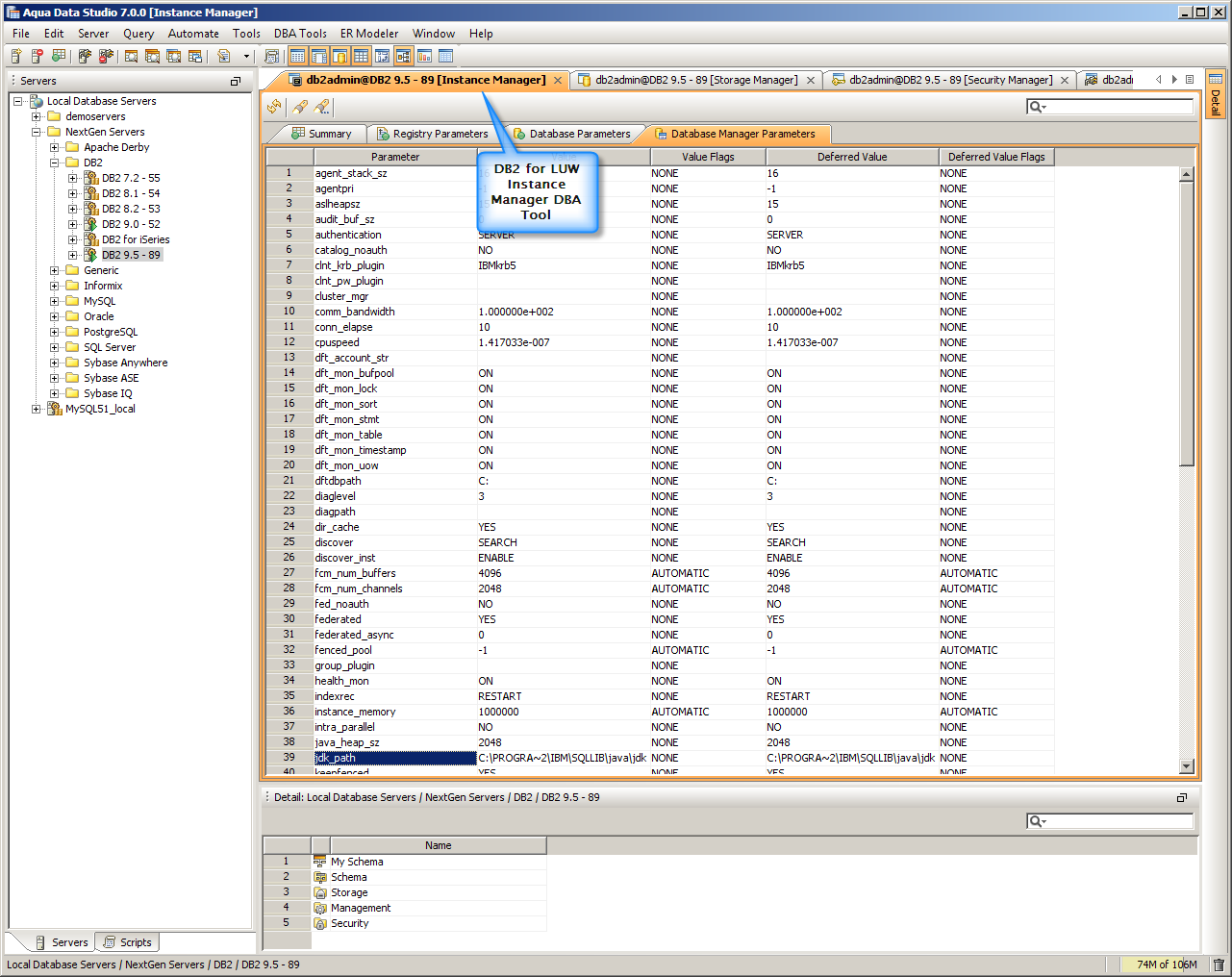This screenshot has height=977, width=1232.
Task: Click the Instance Manager search field
Action: pos(1110,107)
